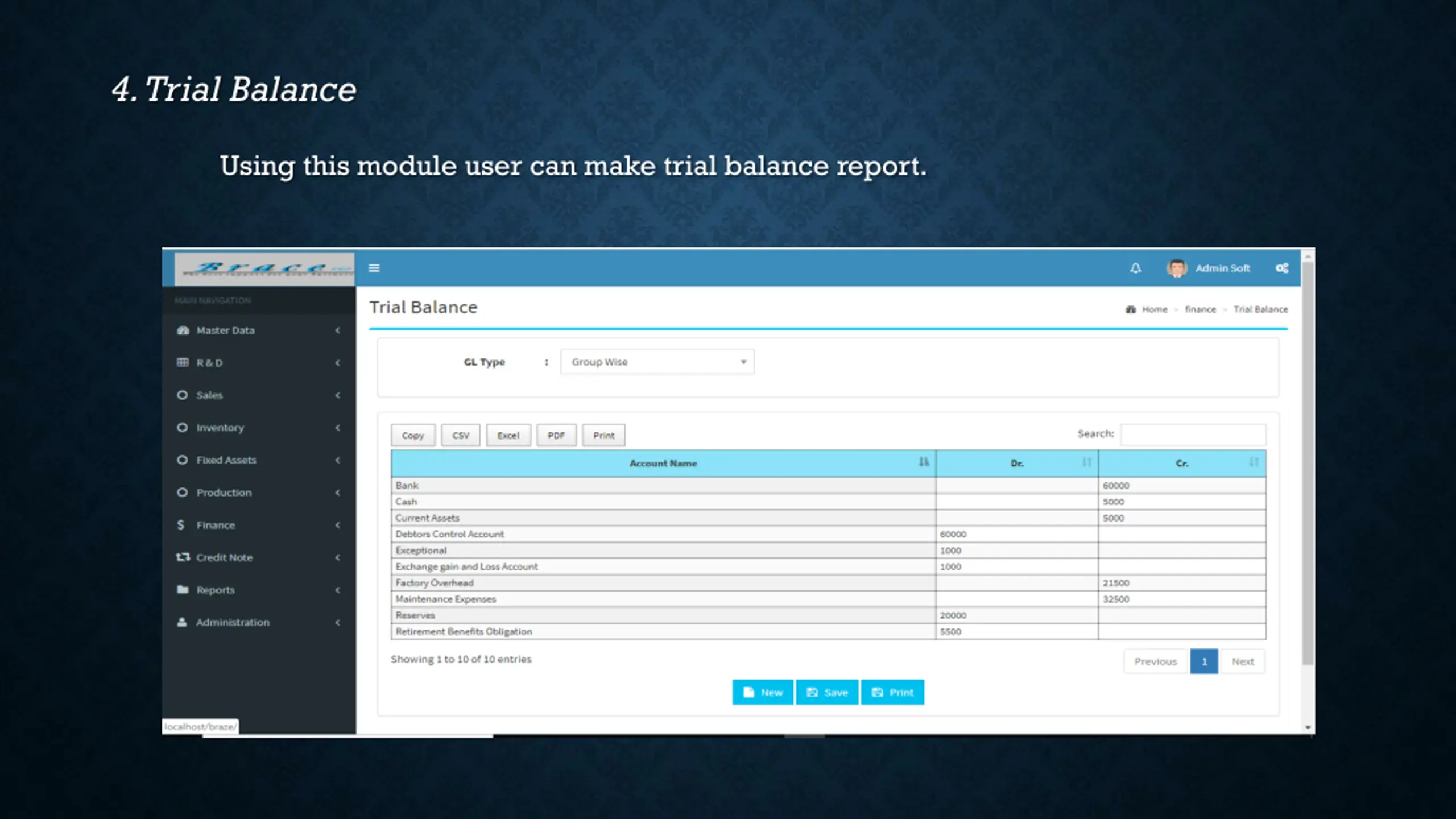Click the Home breadcrumb dashboard icon
1456x819 pixels.
(1131, 309)
